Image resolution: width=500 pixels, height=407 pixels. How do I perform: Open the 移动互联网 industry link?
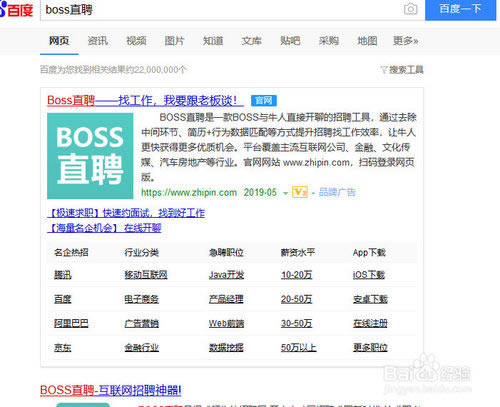tap(146, 275)
